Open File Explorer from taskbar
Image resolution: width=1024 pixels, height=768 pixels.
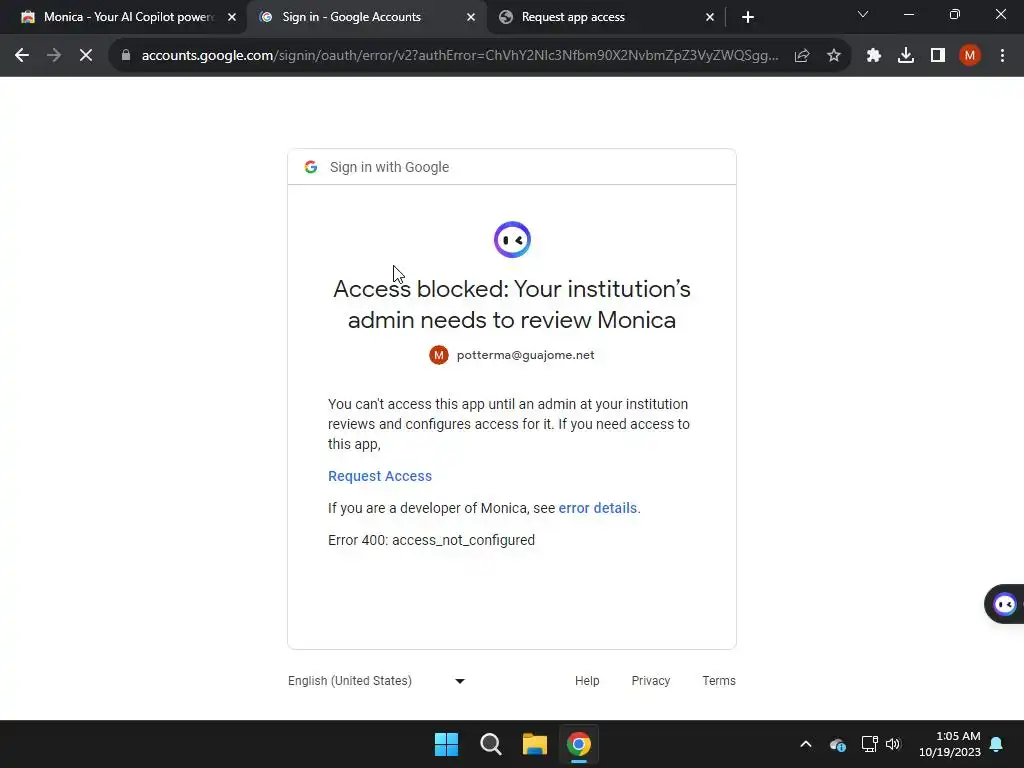point(535,744)
